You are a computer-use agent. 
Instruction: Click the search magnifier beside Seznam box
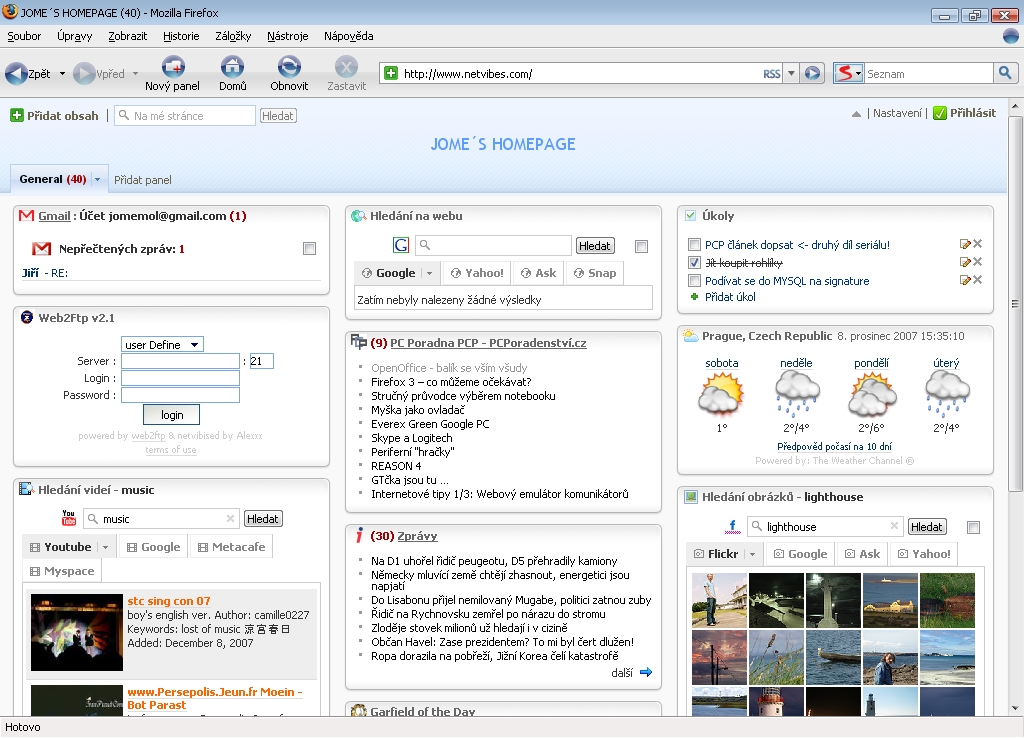tap(1005, 72)
